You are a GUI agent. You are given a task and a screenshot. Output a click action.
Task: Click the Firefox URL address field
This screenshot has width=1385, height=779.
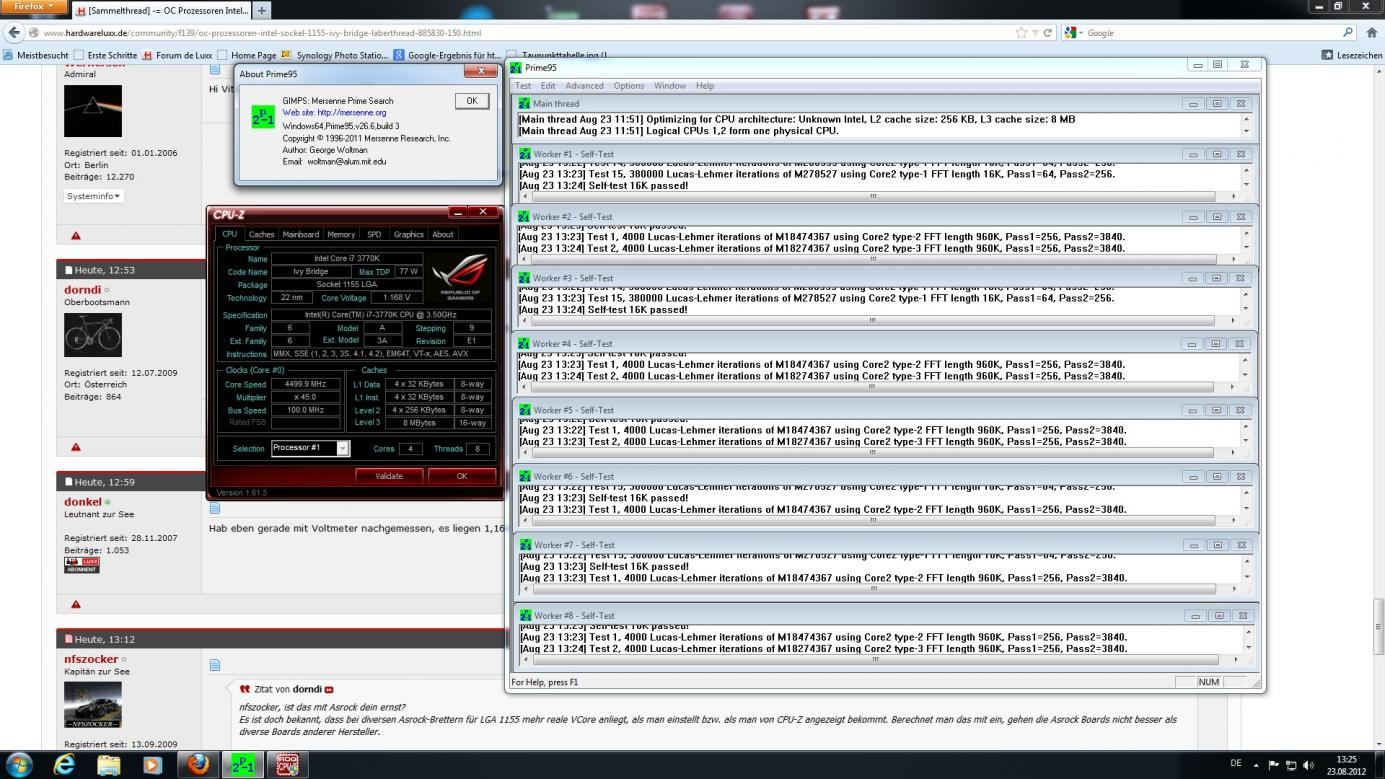point(525,32)
